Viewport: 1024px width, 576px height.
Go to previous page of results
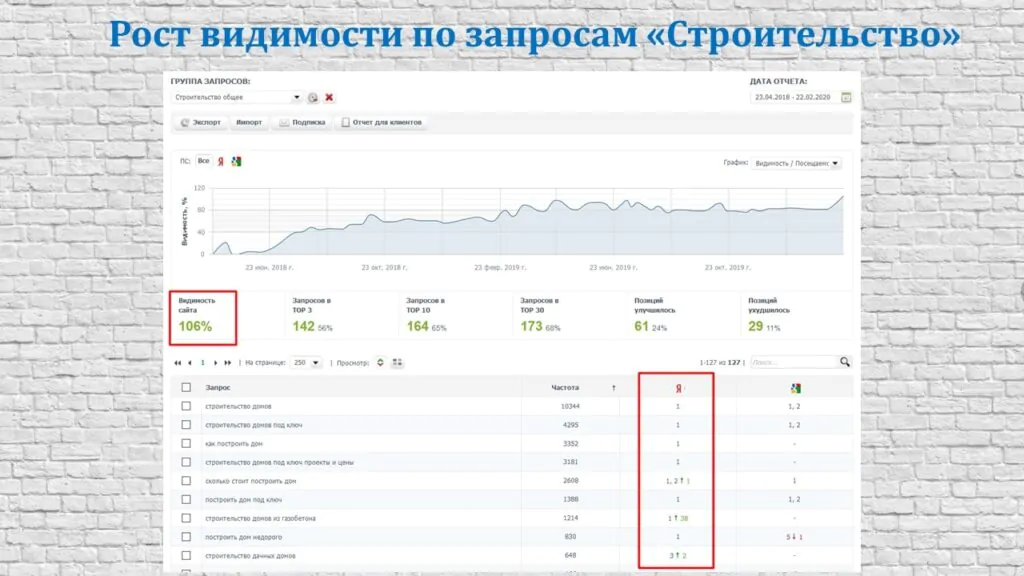190,362
